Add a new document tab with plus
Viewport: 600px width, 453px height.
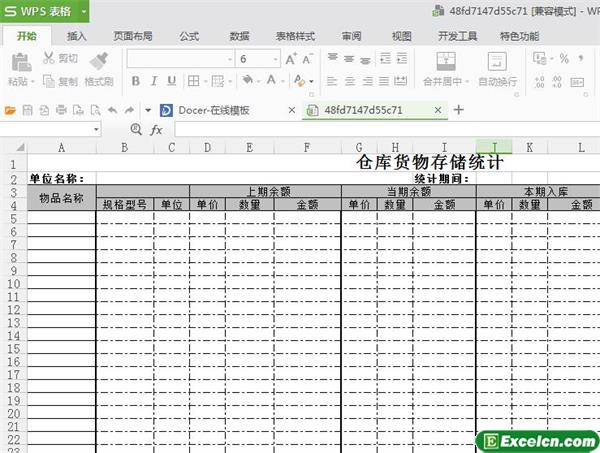pos(458,110)
